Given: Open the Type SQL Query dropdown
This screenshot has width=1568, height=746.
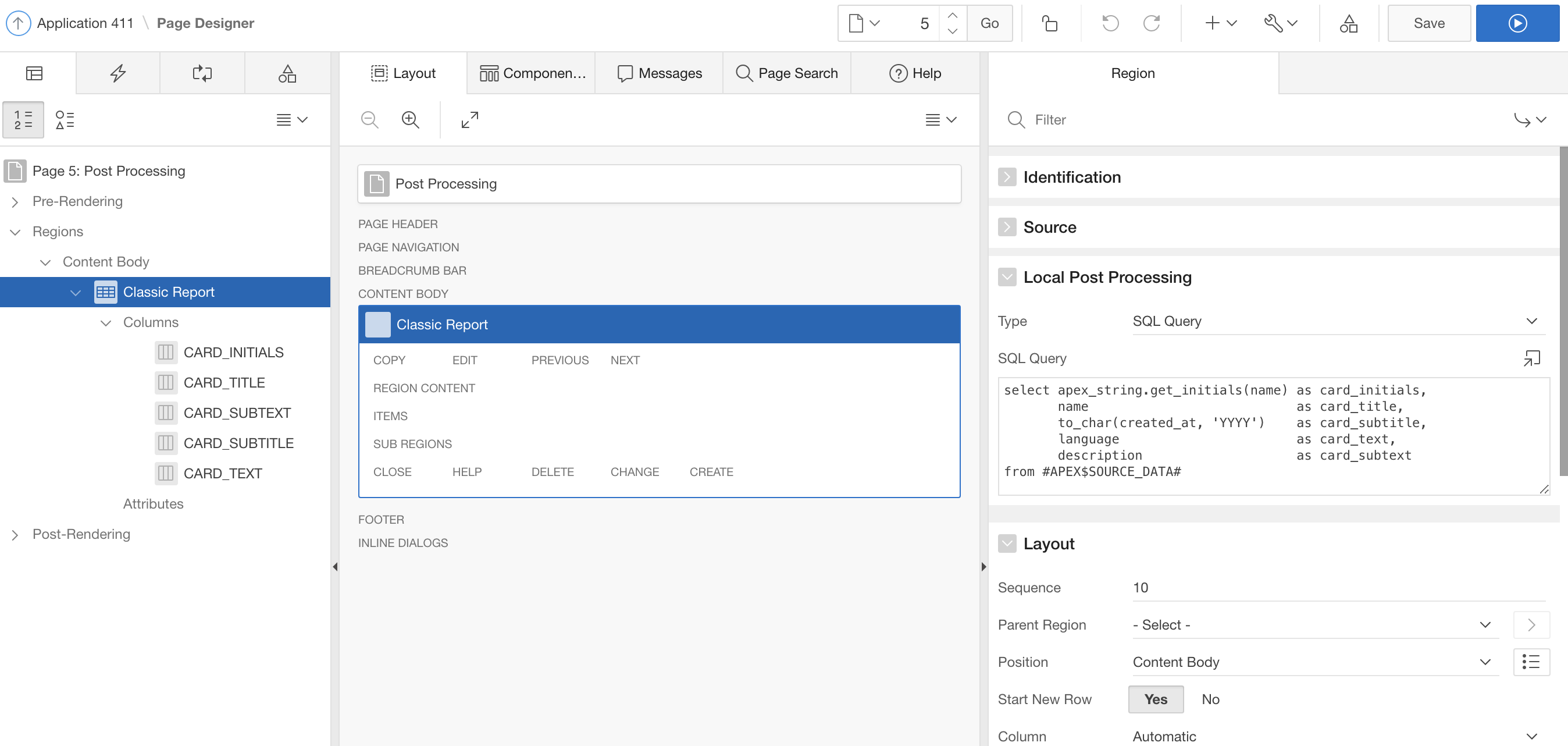Looking at the screenshot, I should (x=1337, y=321).
